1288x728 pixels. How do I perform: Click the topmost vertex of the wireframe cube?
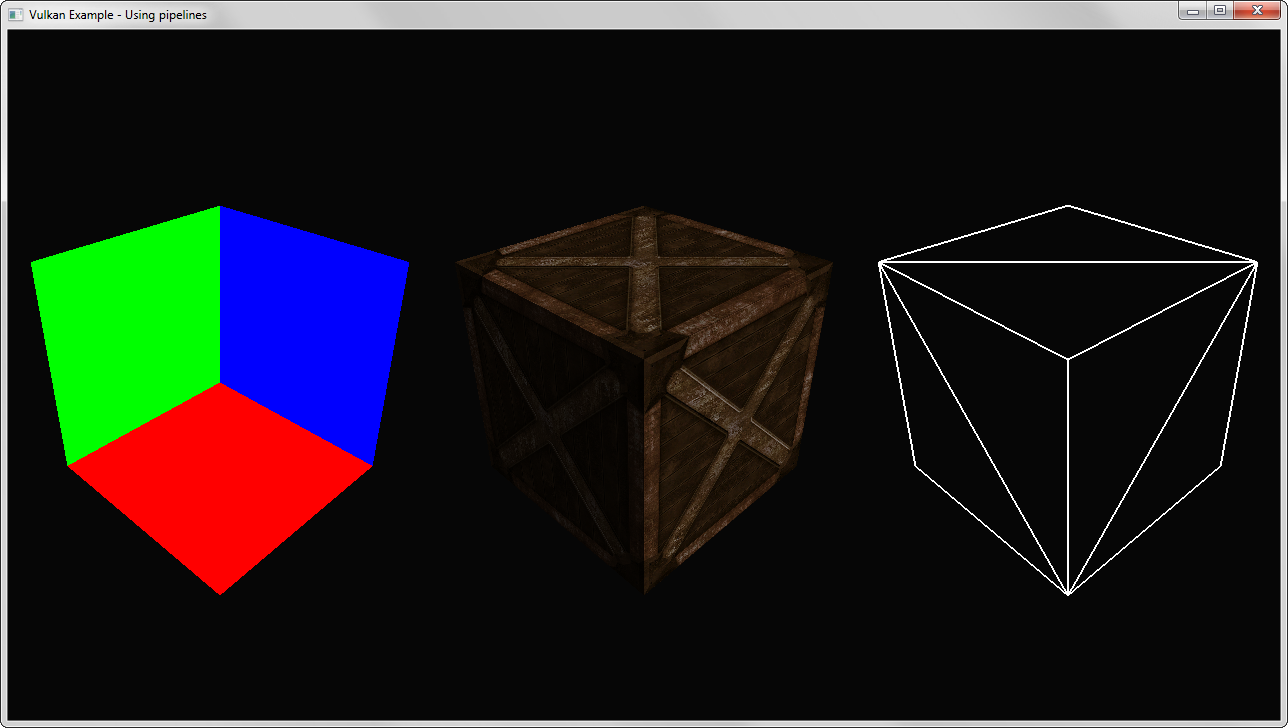(1068, 206)
